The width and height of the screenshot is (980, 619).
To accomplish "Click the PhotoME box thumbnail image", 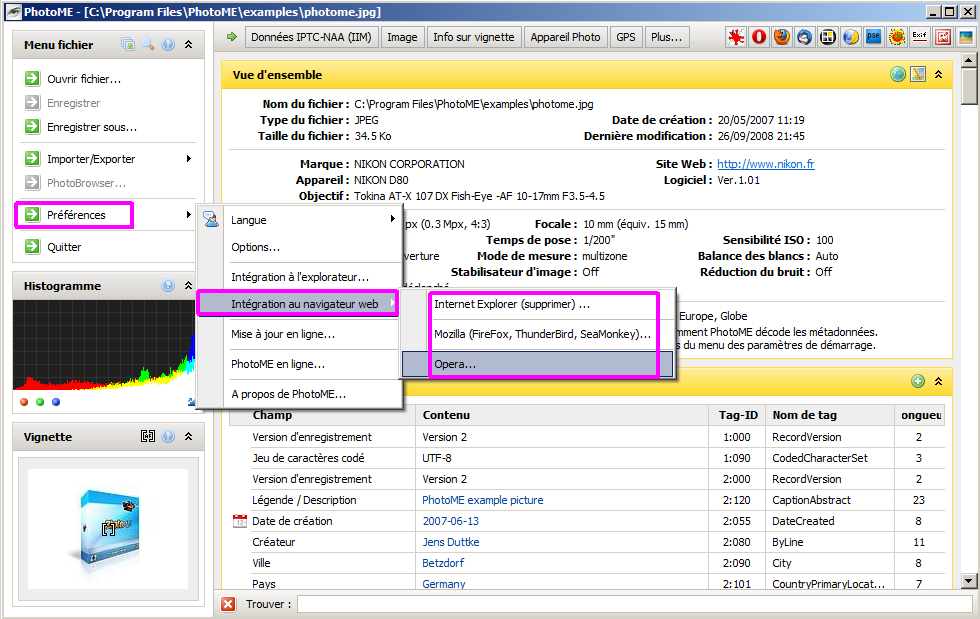I will point(108,529).
